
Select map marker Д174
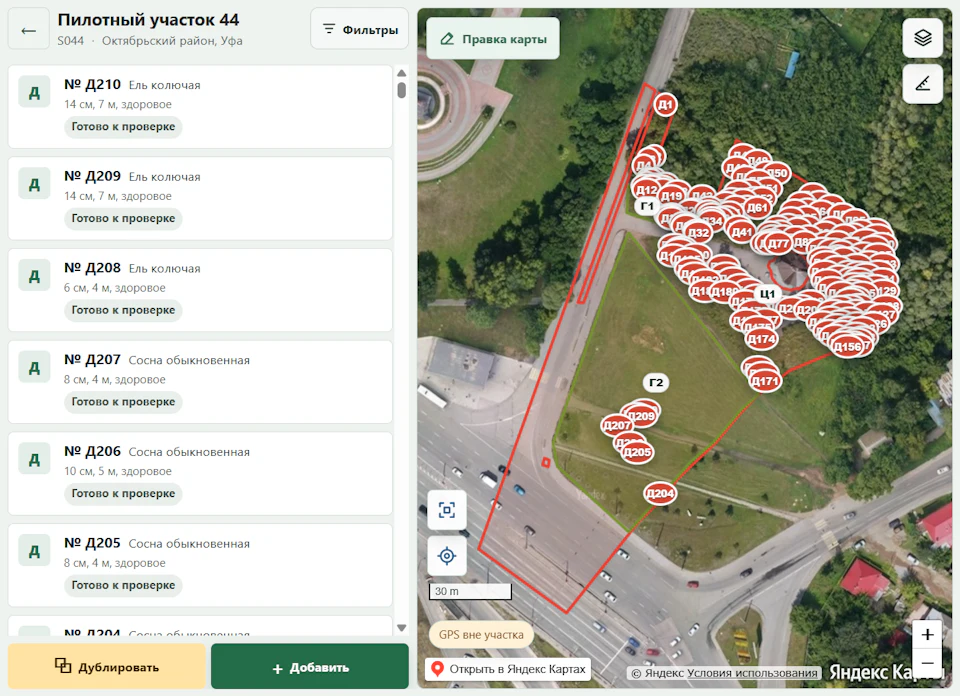click(x=762, y=339)
